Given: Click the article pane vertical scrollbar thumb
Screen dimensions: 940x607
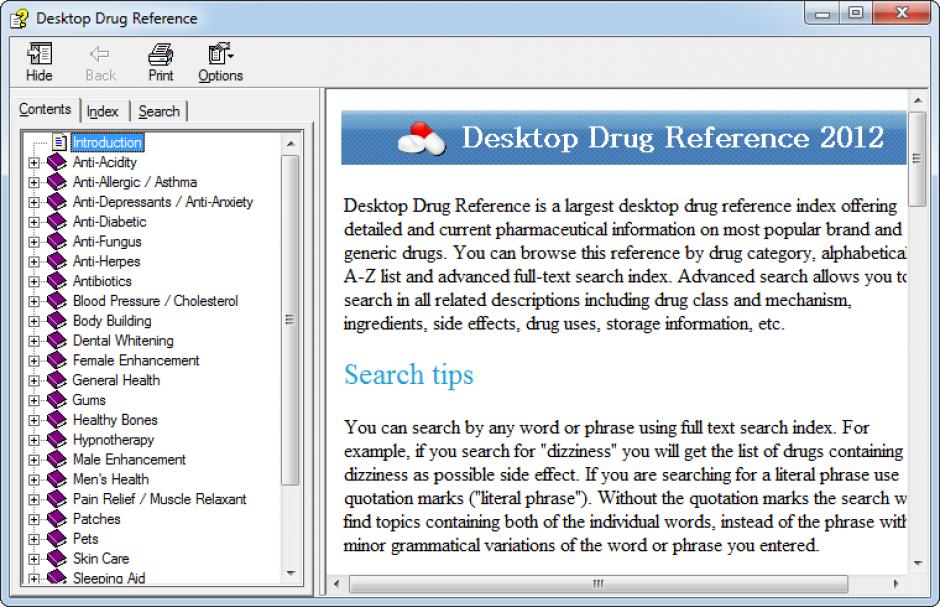Looking at the screenshot, I should (917, 158).
